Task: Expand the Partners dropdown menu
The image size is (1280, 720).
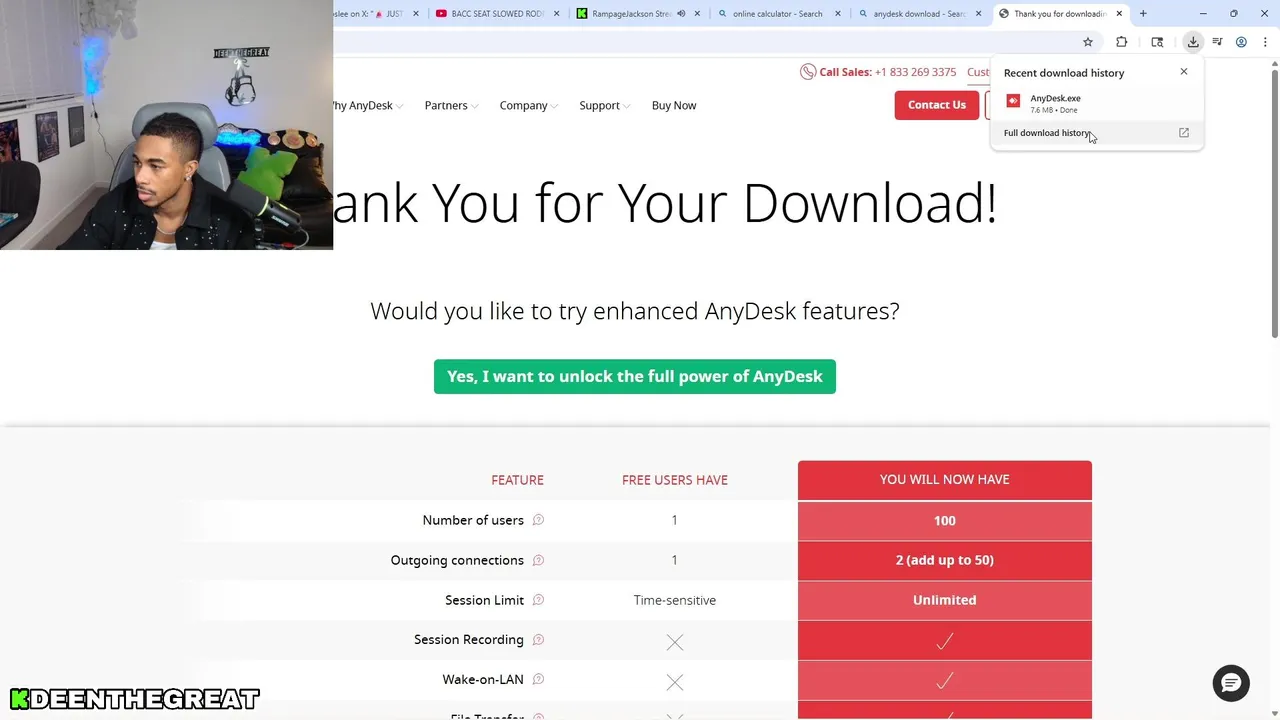Action: click(x=451, y=106)
